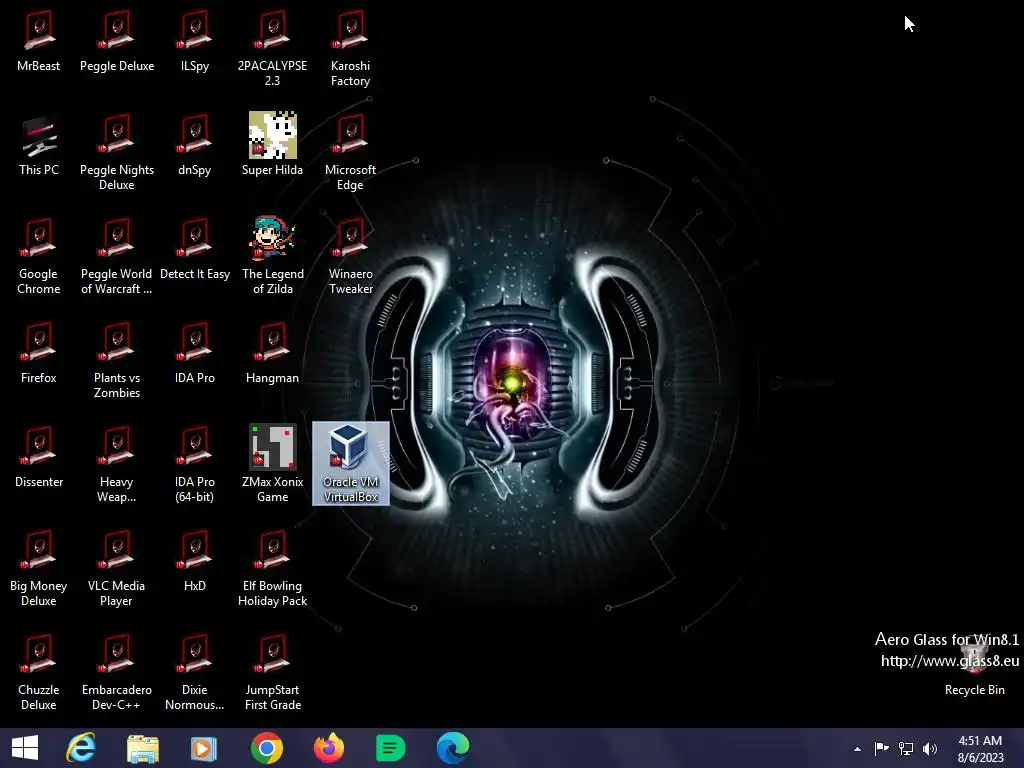Select the Winaero Tweaker shortcut
Viewport: 1024px width, 768px height.
pos(351,256)
